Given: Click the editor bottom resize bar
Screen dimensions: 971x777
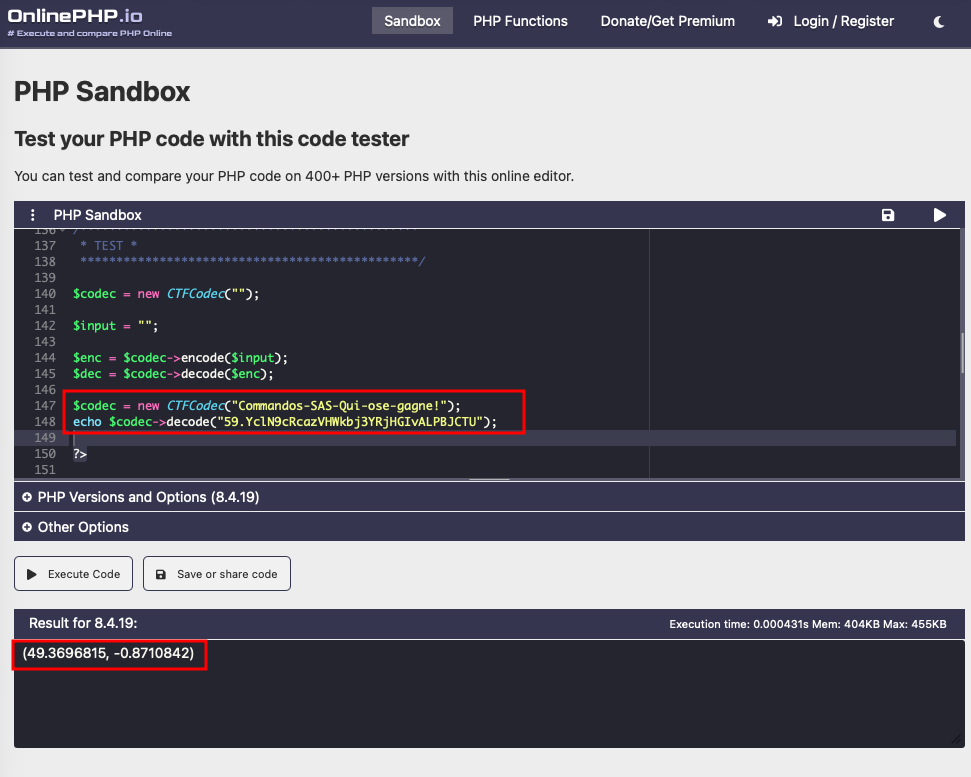Looking at the screenshot, I should click(x=489, y=479).
